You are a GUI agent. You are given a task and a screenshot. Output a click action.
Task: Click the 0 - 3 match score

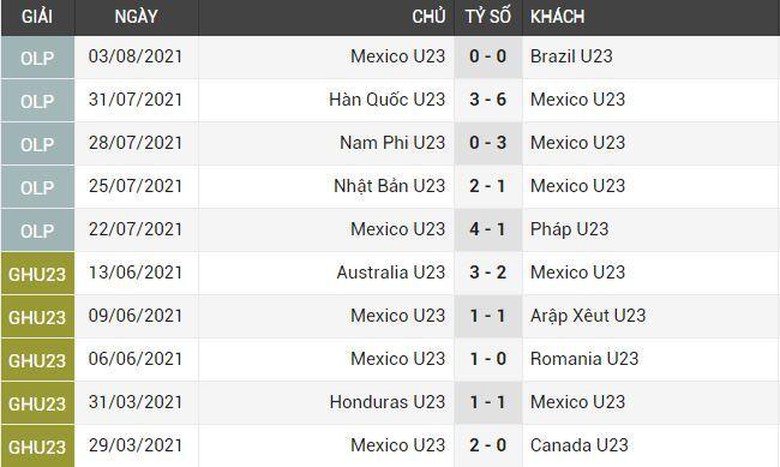click(x=488, y=143)
